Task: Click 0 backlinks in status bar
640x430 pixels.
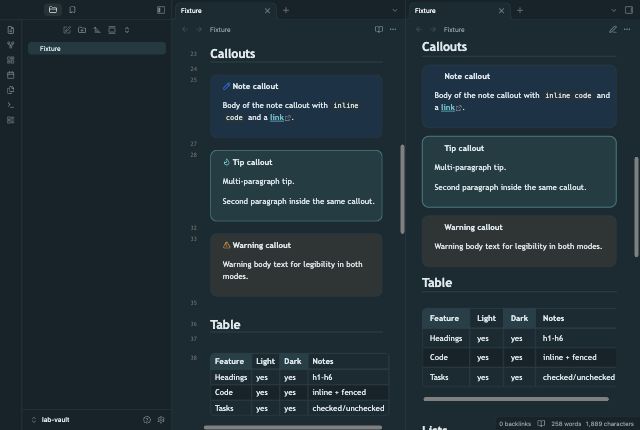Action: 515,424
